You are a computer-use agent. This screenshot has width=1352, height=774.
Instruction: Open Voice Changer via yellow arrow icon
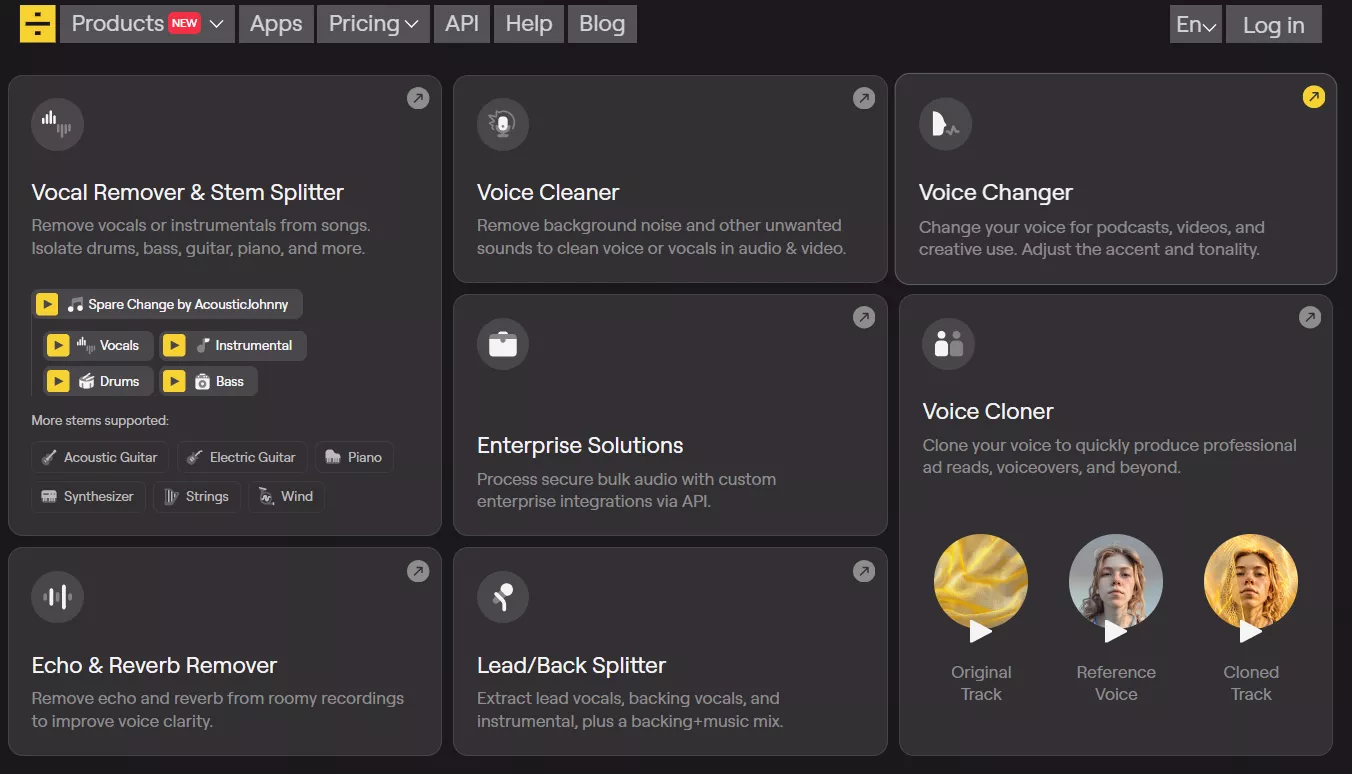pos(1314,97)
